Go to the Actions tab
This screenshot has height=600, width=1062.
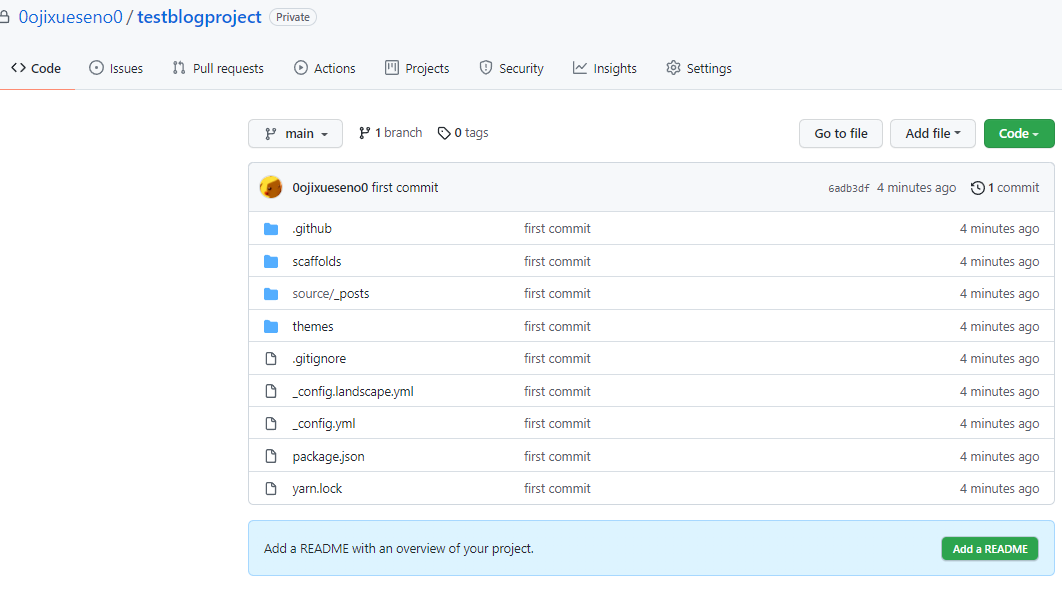coord(324,68)
